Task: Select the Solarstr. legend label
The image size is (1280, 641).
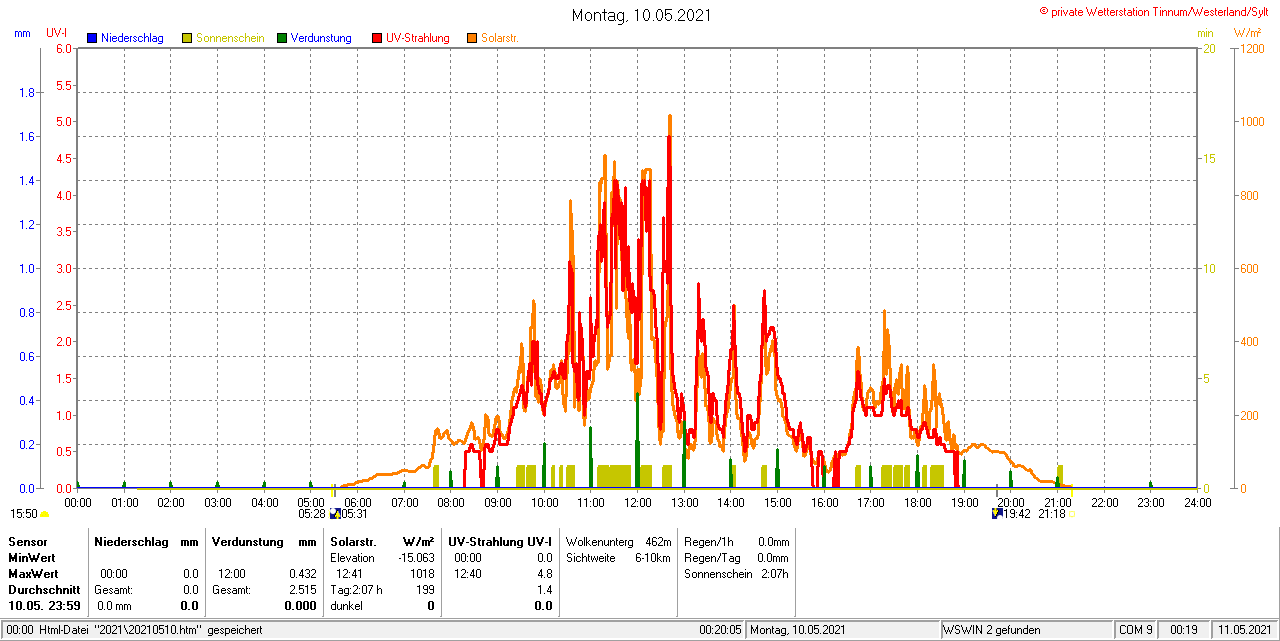Action: tap(499, 38)
